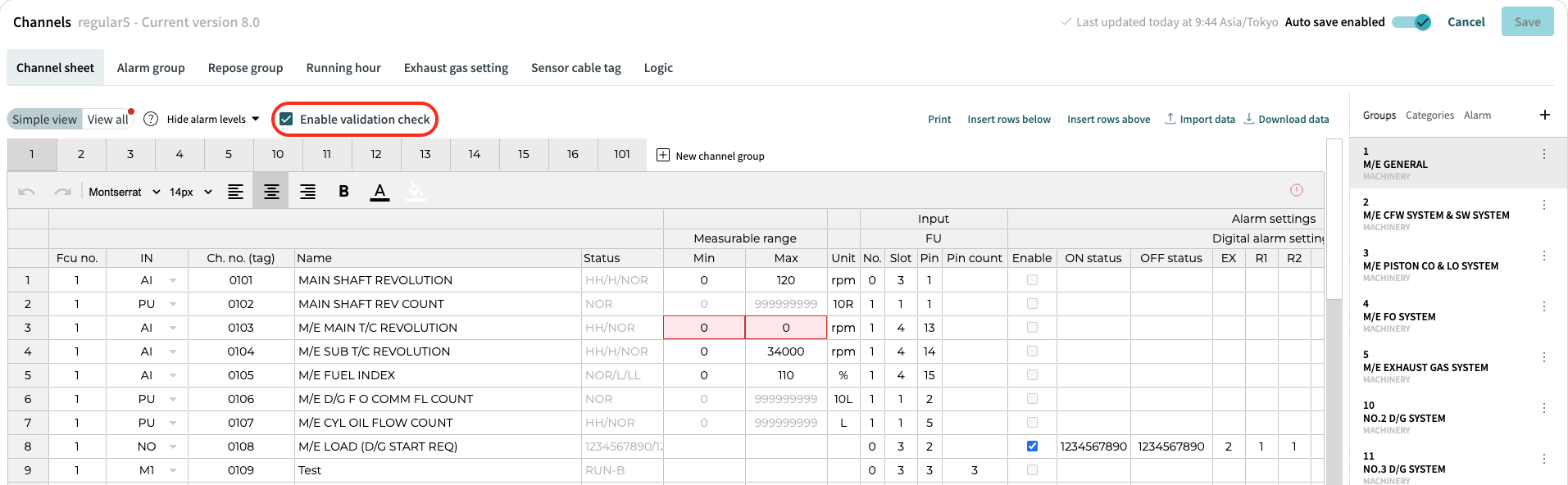1568x485 pixels.
Task: Click the align right icon
Action: (307, 192)
